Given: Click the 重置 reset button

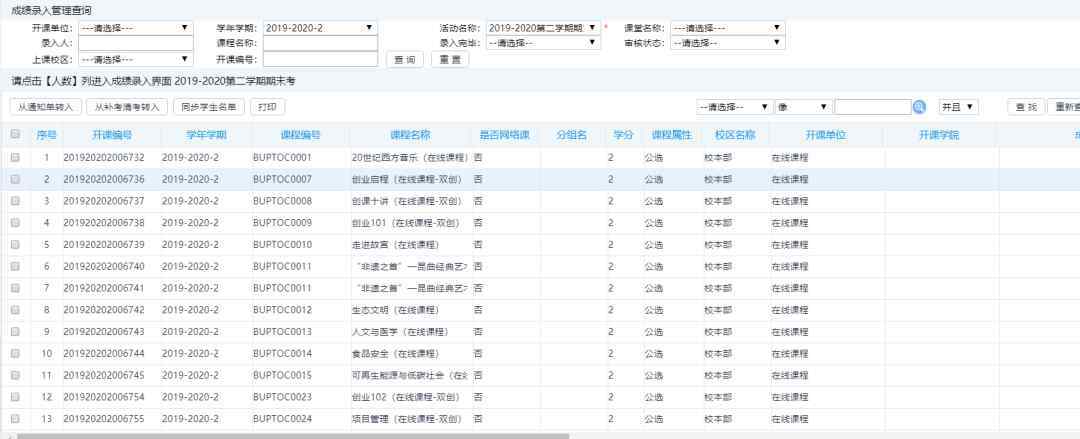Looking at the screenshot, I should (450, 59).
